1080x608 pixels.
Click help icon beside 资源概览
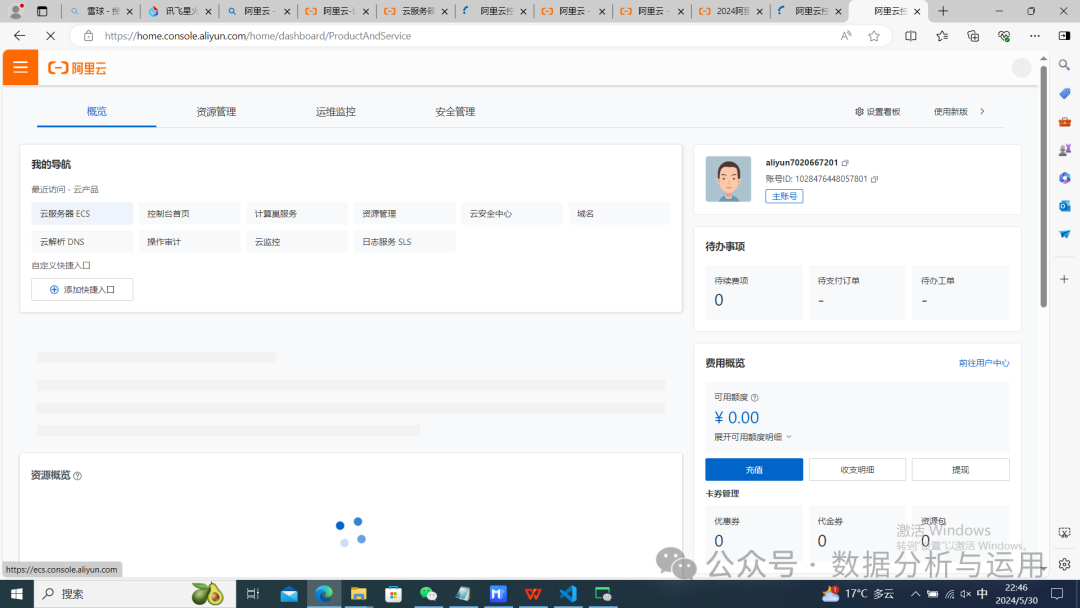point(77,476)
